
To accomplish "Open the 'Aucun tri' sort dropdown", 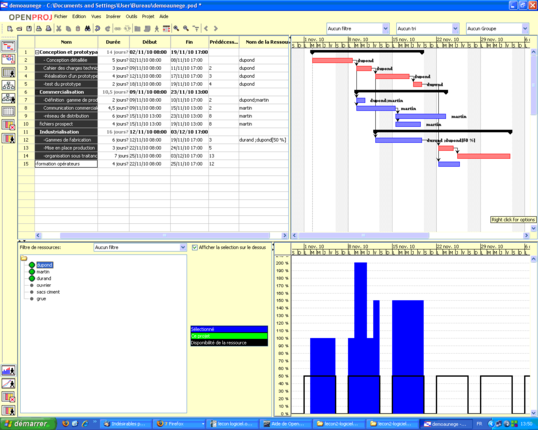I will click(428, 28).
